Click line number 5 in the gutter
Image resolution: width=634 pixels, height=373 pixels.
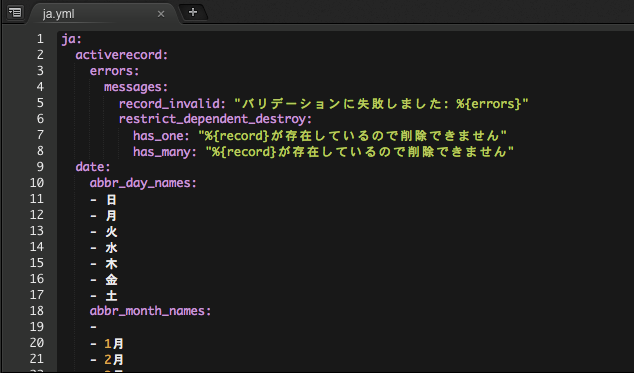(x=40, y=103)
